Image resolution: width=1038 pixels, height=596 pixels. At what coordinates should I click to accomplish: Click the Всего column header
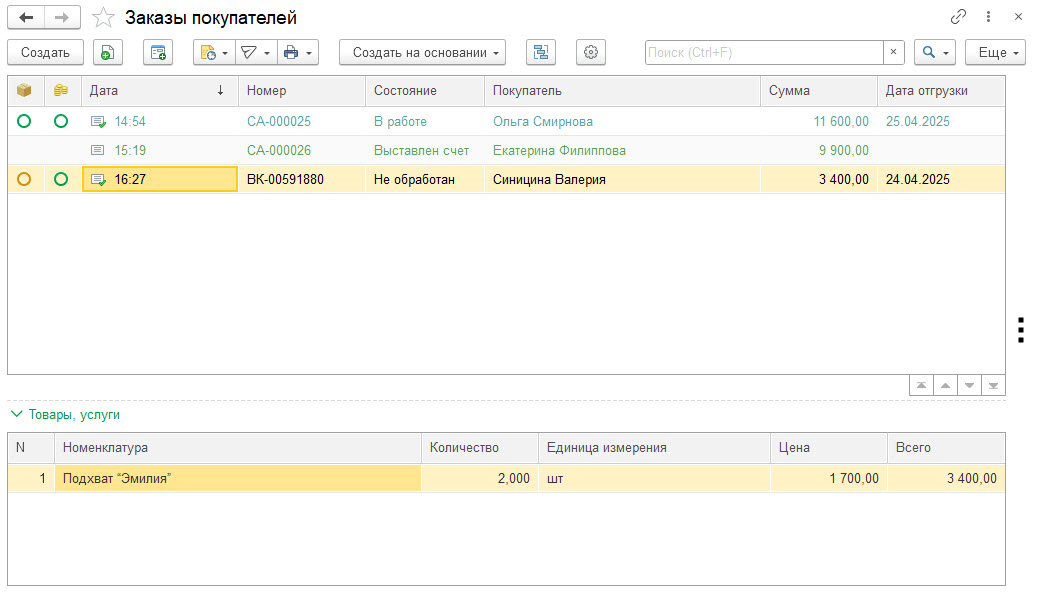pos(946,448)
